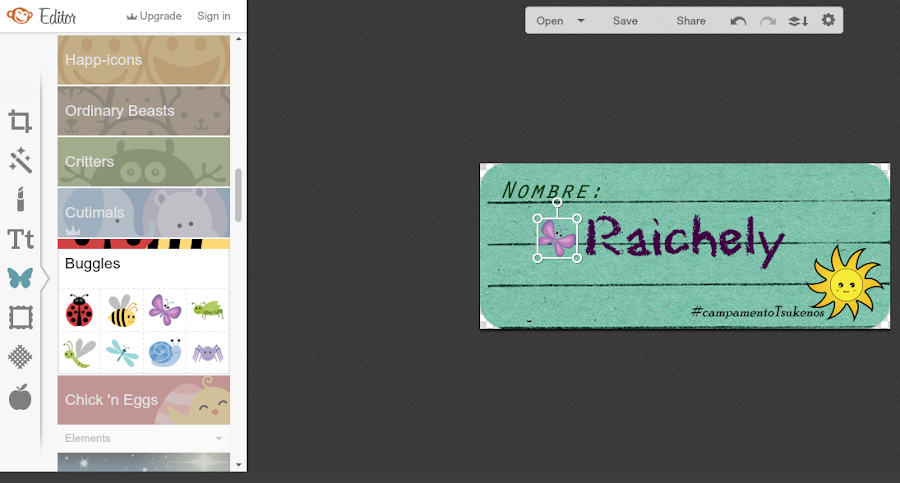The width and height of the screenshot is (900, 483).
Task: Open the settings gear in toolbar
Action: coord(828,20)
